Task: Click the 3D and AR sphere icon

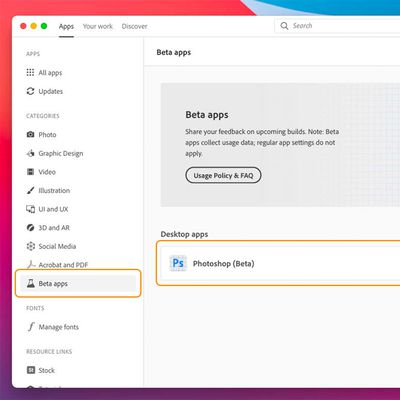Action: coord(30,228)
